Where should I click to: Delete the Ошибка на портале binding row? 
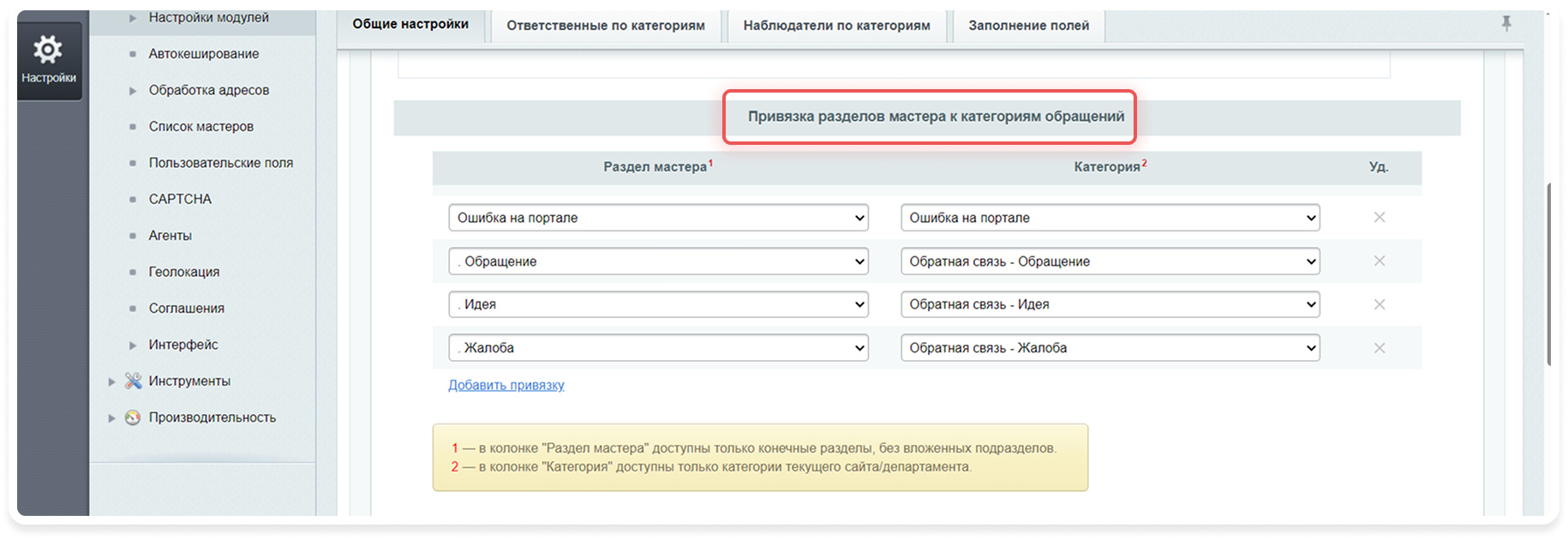coord(1379,218)
